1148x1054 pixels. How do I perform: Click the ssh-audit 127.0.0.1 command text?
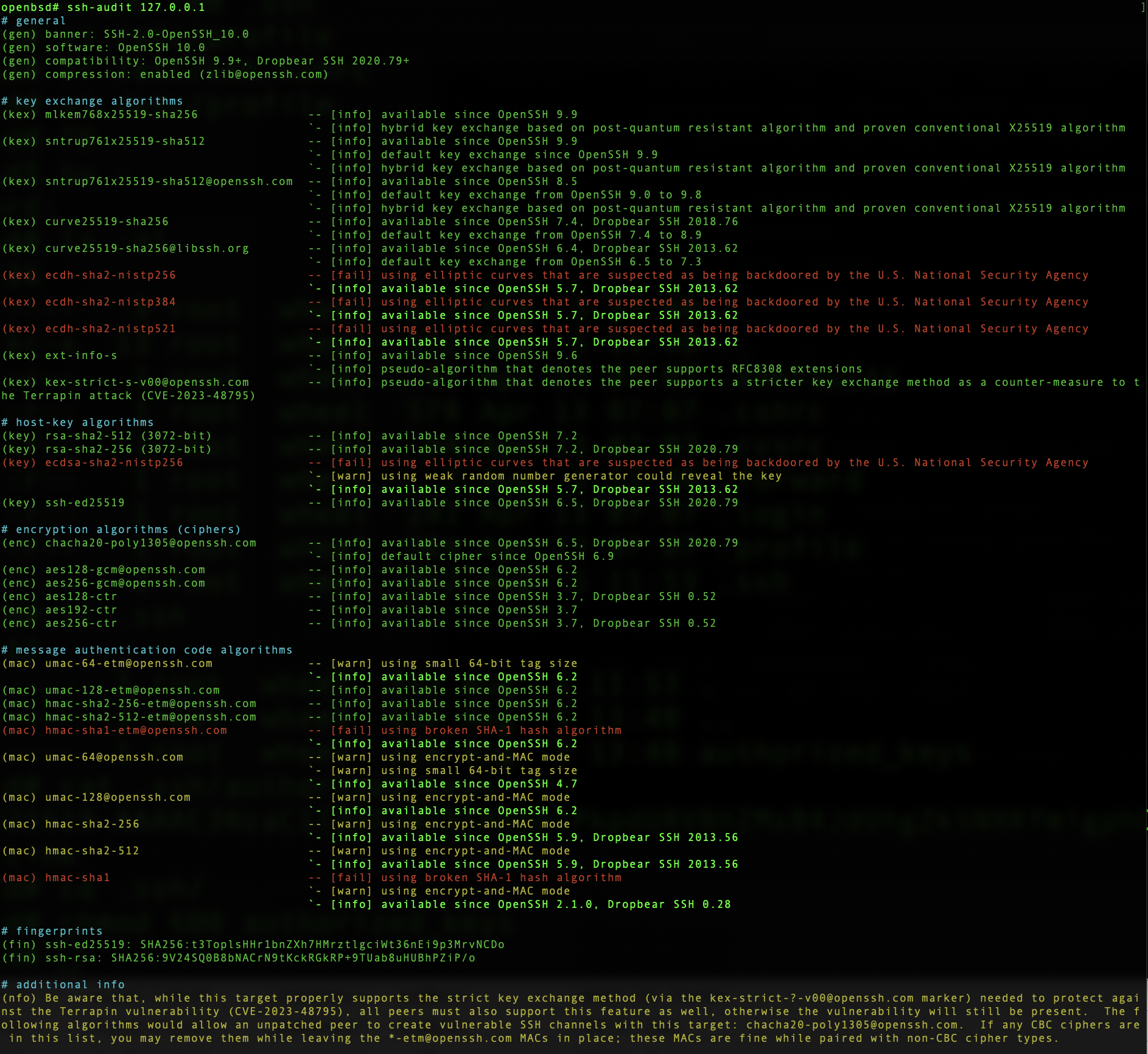(136, 7)
